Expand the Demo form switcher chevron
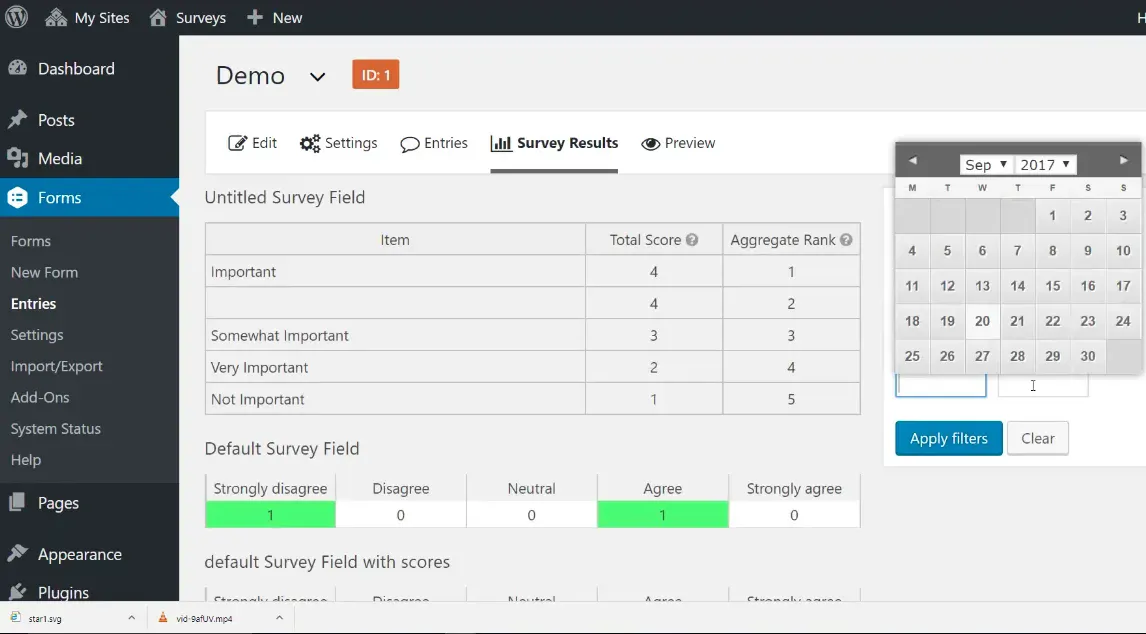Viewport: 1146px width, 634px height. pos(317,77)
